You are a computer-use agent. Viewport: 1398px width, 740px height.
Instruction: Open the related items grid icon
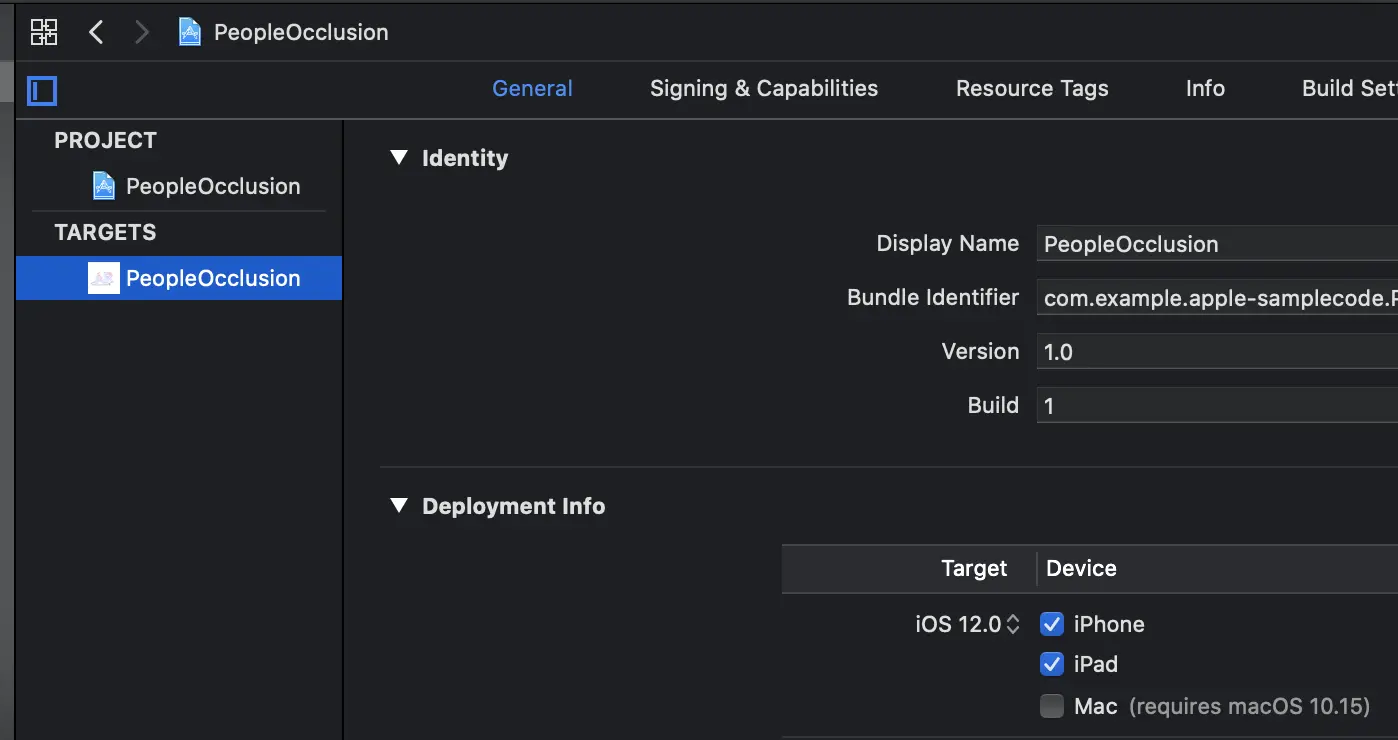[44, 32]
